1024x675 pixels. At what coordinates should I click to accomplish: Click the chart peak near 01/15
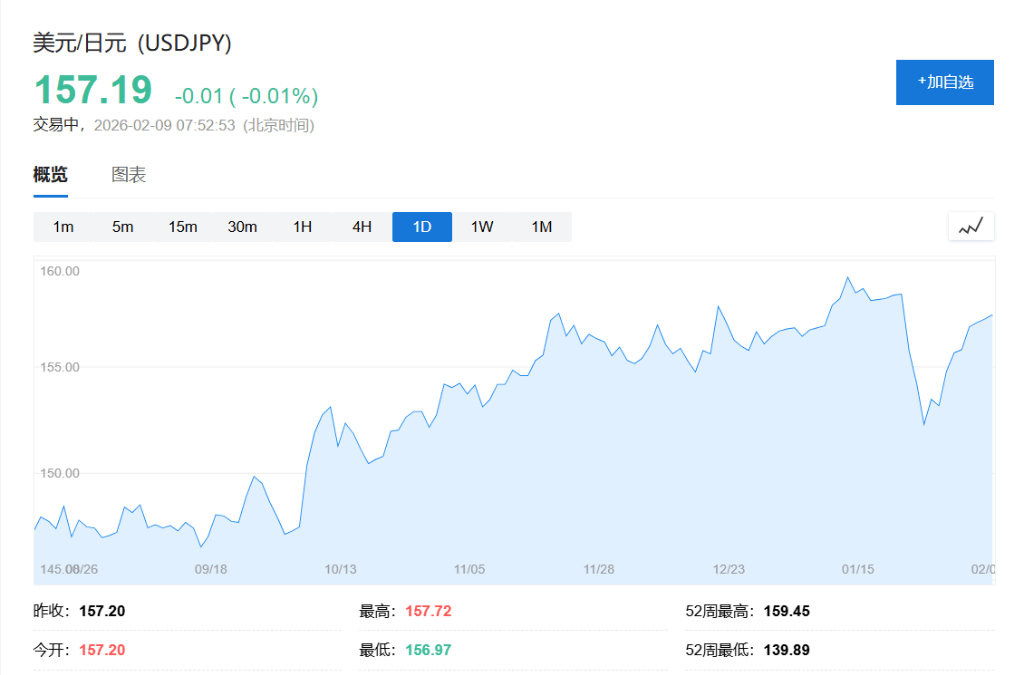[848, 278]
